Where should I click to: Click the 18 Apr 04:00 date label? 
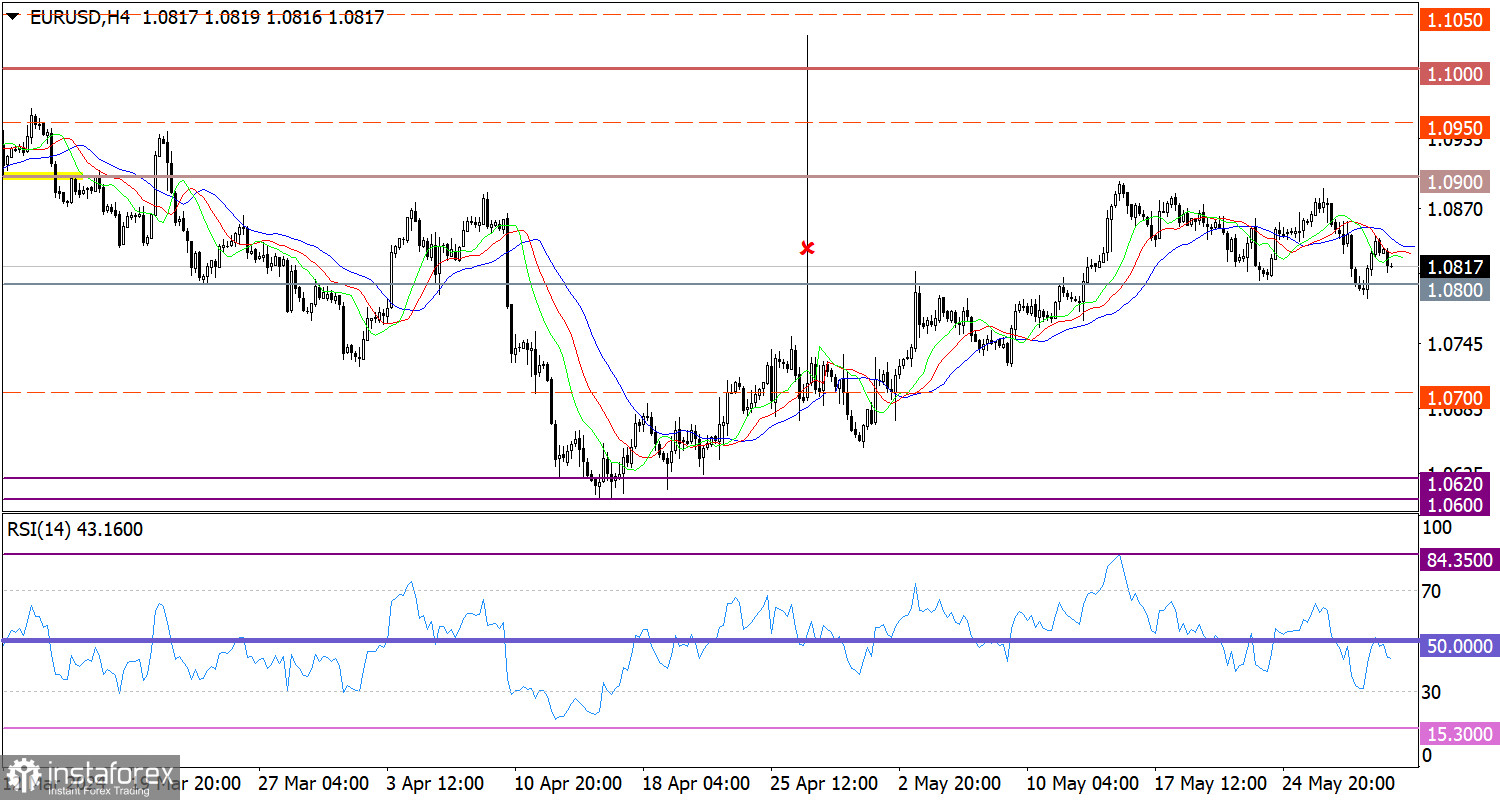696,783
